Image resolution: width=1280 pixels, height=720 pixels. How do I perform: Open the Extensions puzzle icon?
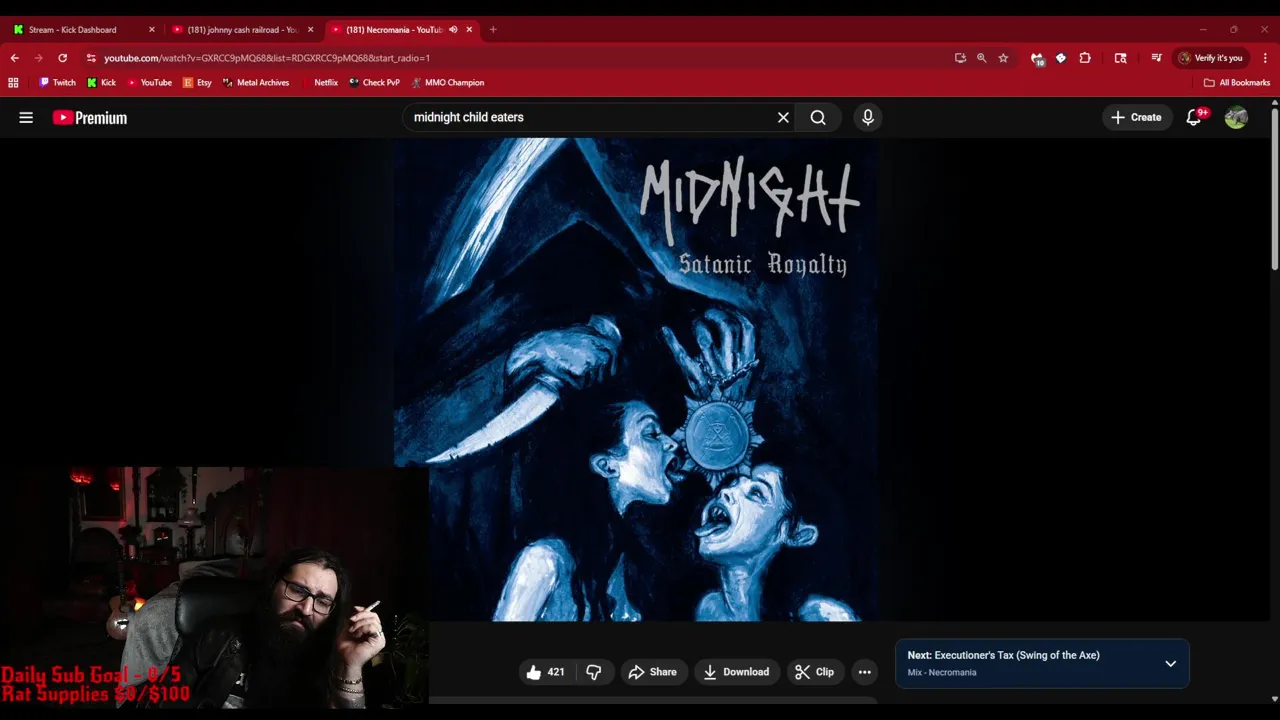point(1085,58)
